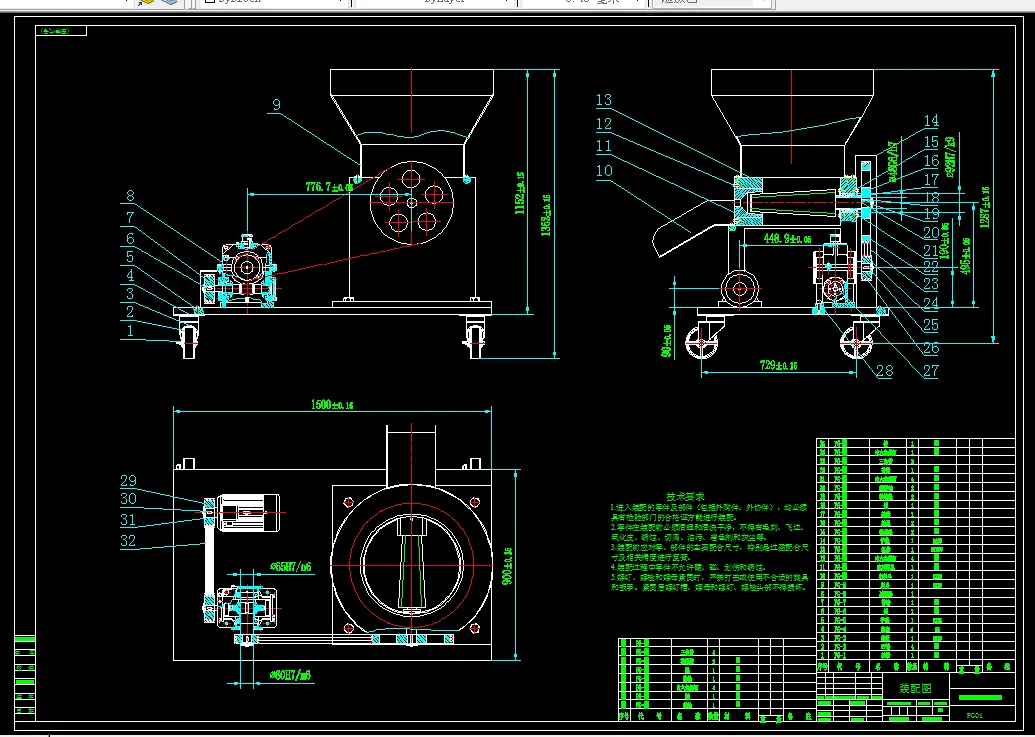The image size is (1035, 737).
Task: Select part balloon number 4
Action: (130, 276)
